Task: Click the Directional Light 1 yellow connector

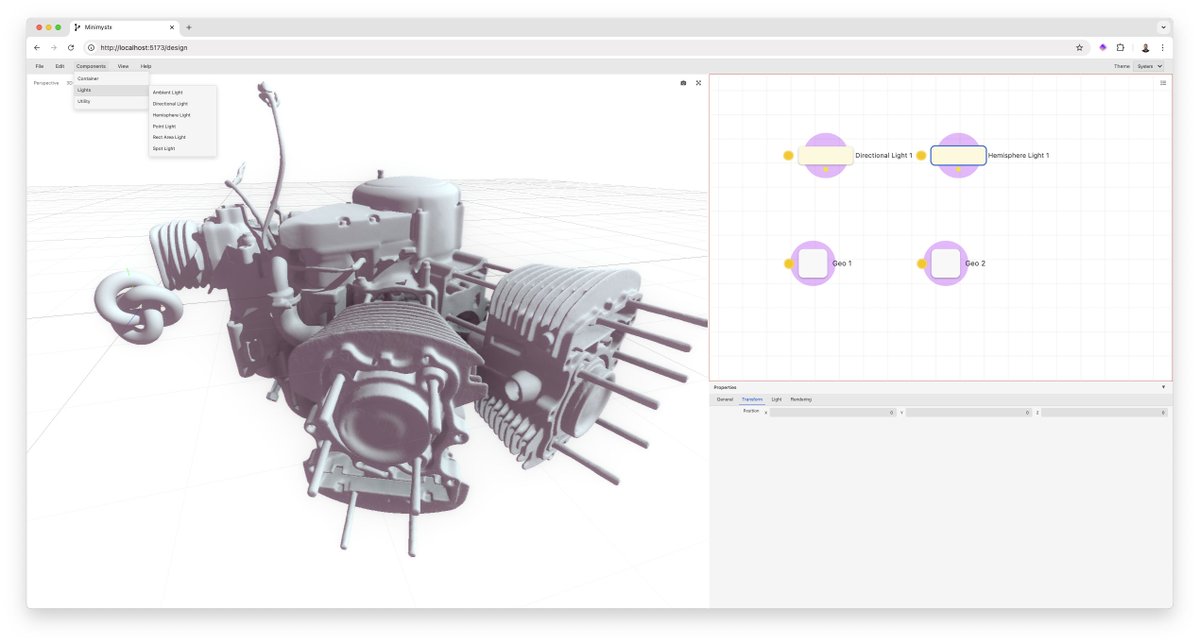Action: [788, 155]
